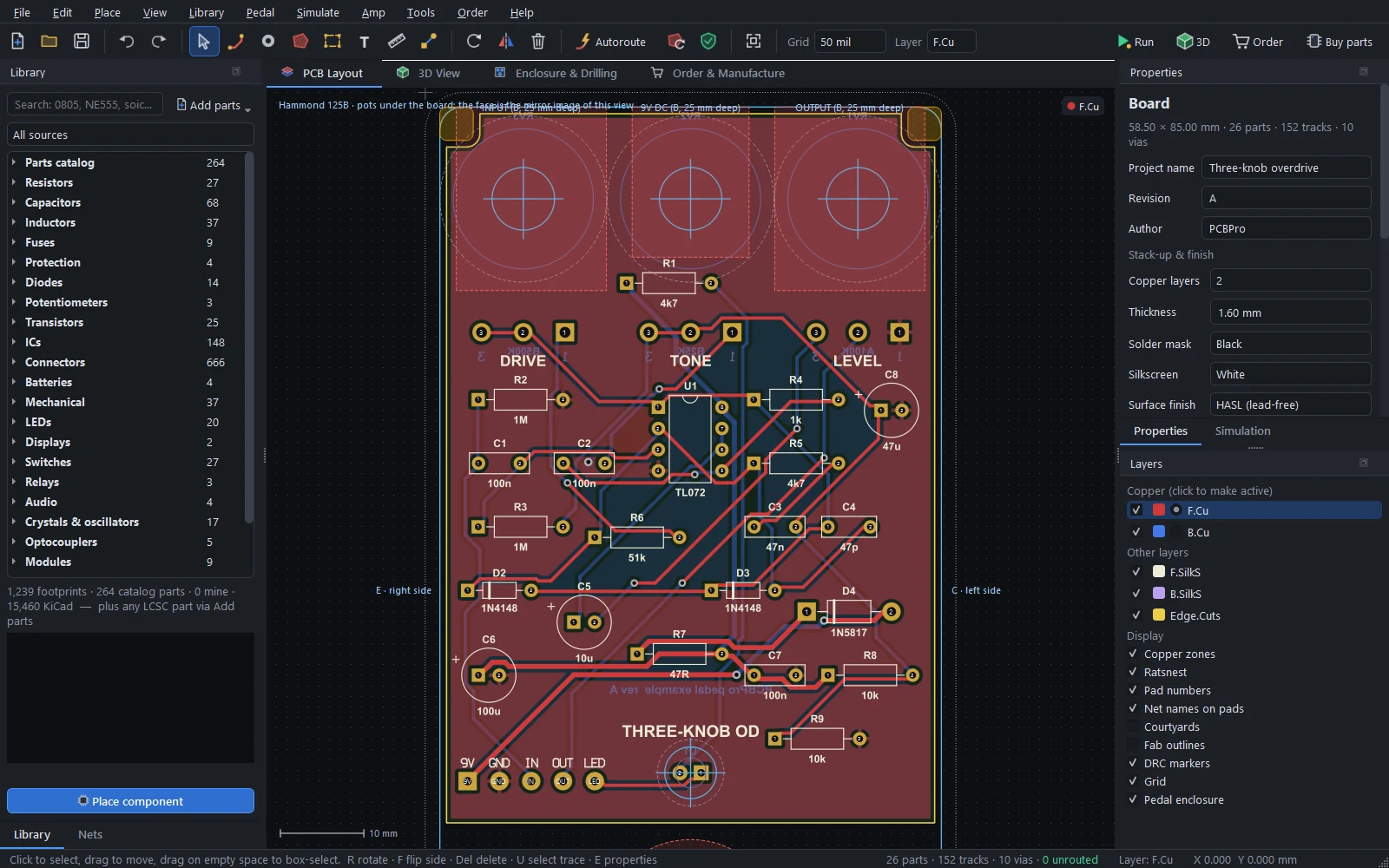The width and height of the screenshot is (1389, 868).
Task: Save the board with the floppy icon
Action: (82, 41)
